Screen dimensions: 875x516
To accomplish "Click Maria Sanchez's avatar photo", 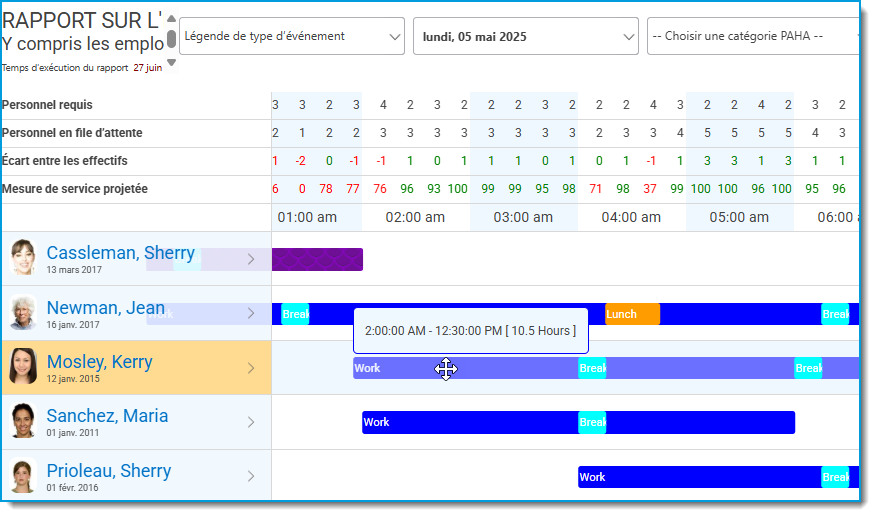I will [x=23, y=421].
